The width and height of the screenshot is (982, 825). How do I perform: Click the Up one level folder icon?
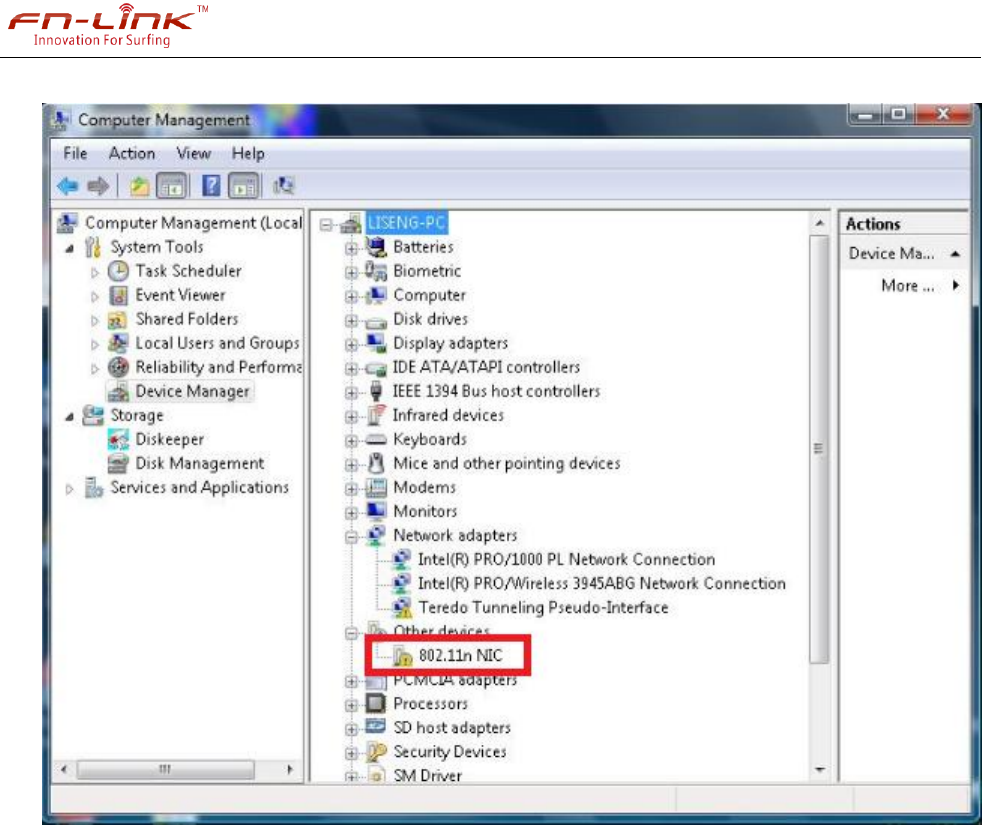coord(139,186)
